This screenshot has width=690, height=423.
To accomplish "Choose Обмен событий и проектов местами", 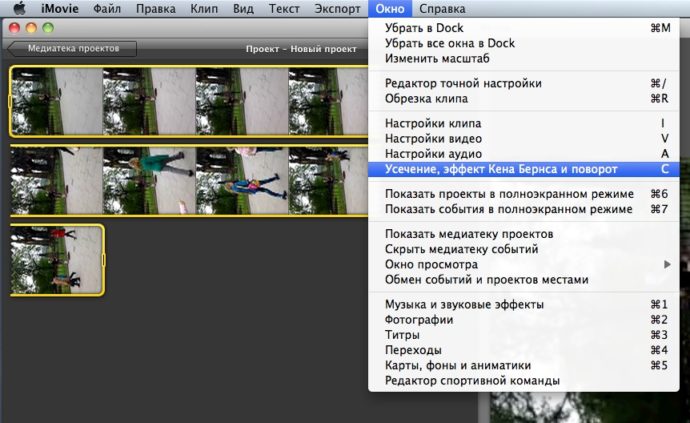I will [x=524, y=280].
